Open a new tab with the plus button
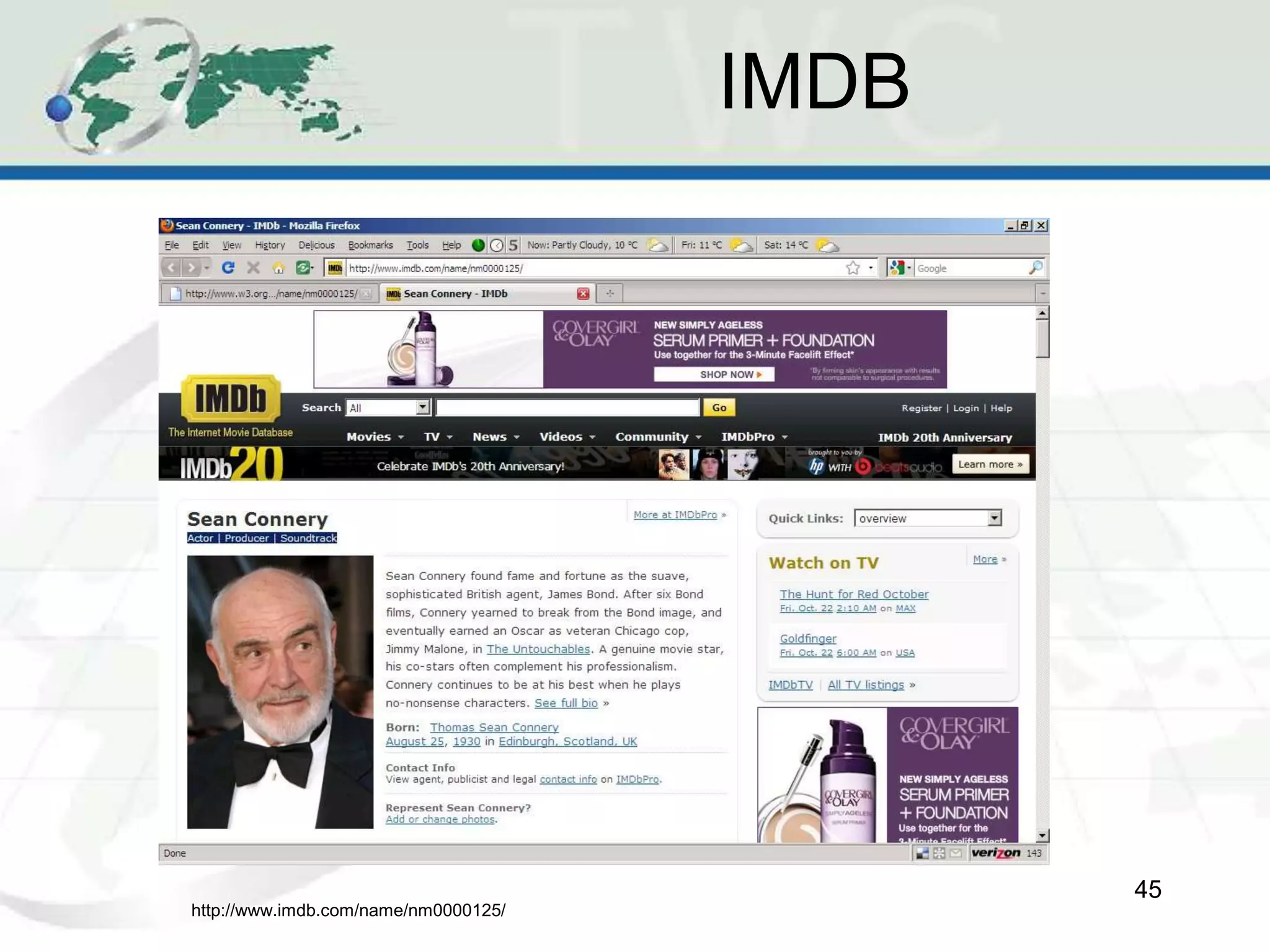Screen dimensions: 1270x952 click(x=610, y=294)
